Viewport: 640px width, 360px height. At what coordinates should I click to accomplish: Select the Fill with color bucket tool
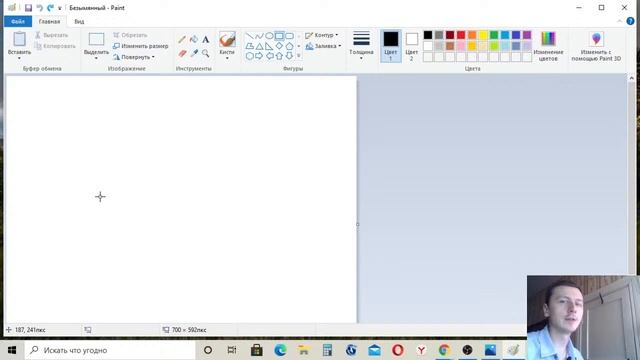coord(194,40)
